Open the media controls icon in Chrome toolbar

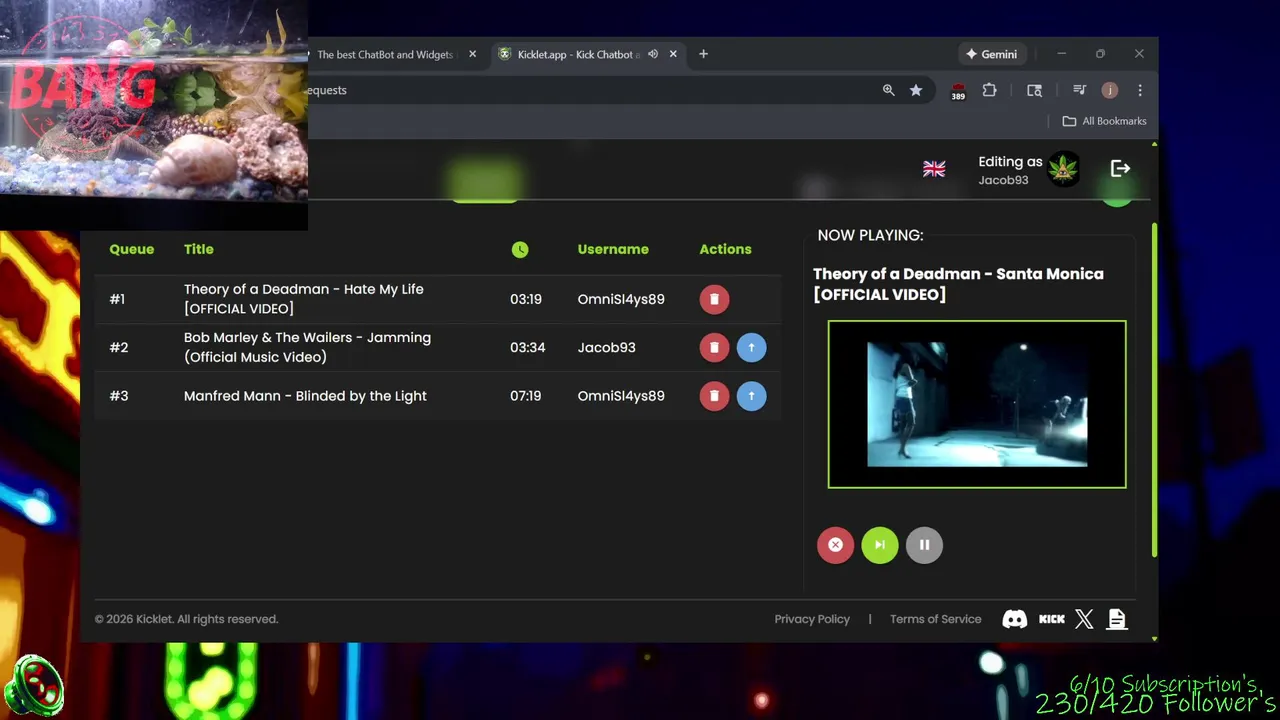pyautogui.click(x=1079, y=90)
